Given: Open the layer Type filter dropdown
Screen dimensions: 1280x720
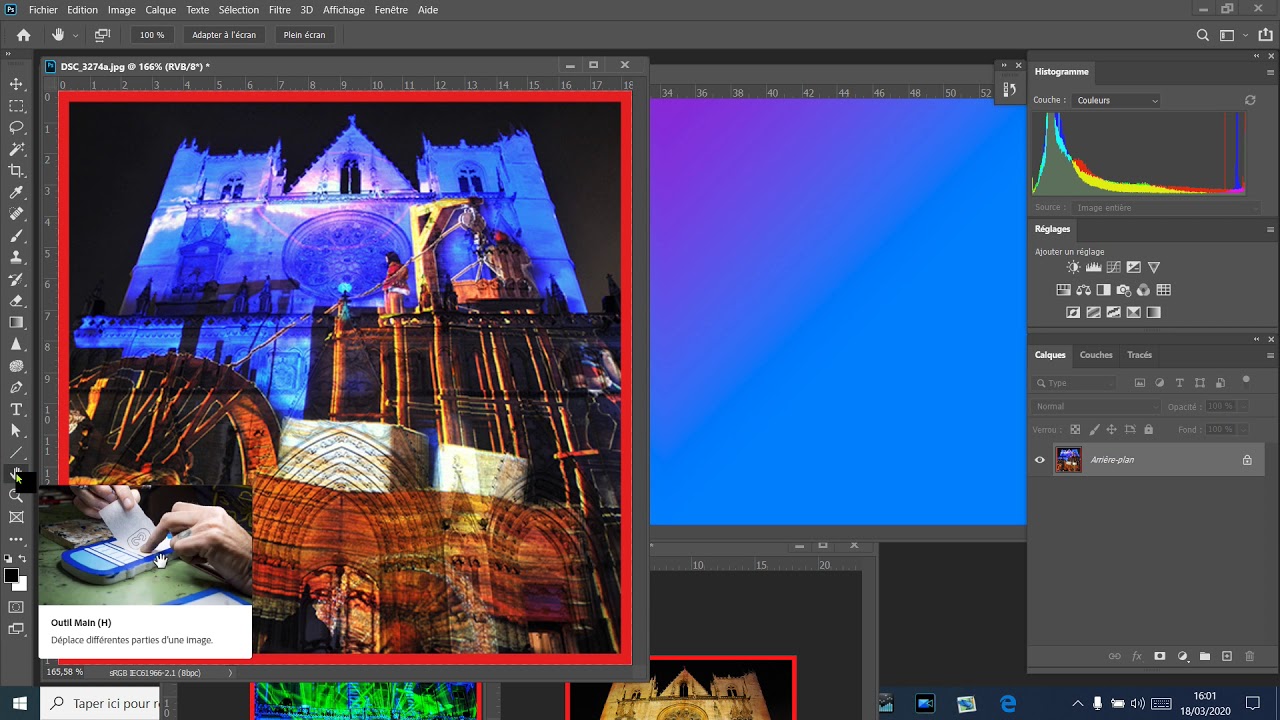Looking at the screenshot, I should point(1074,383).
